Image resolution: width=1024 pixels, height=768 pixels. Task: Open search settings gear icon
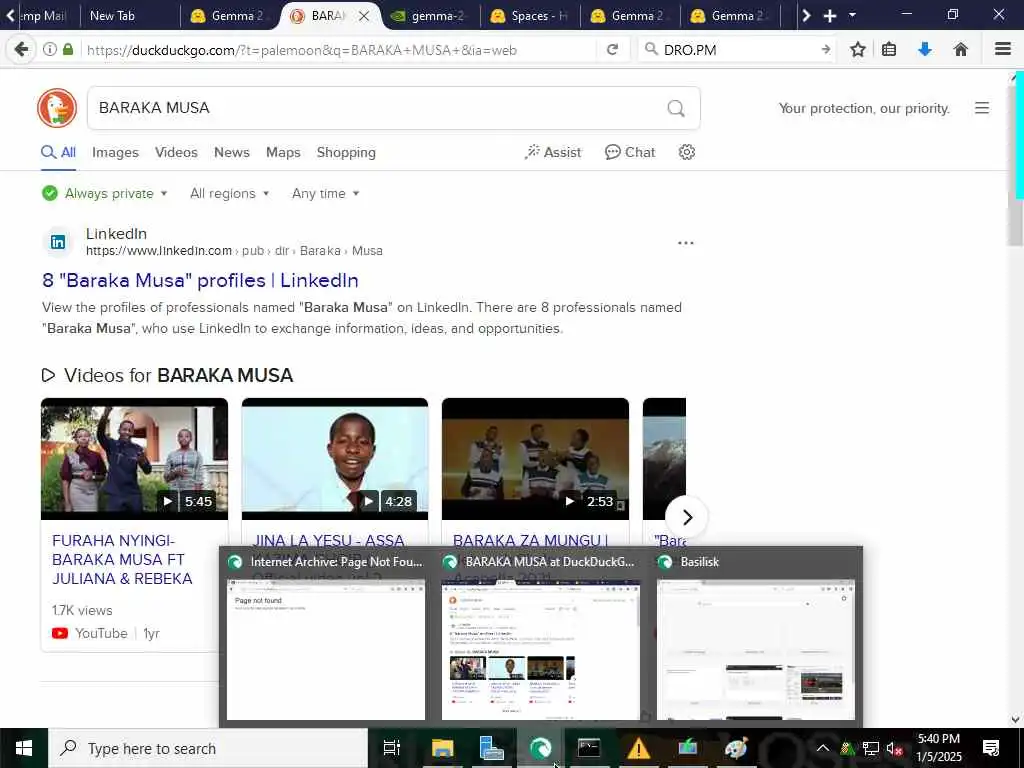point(686,152)
